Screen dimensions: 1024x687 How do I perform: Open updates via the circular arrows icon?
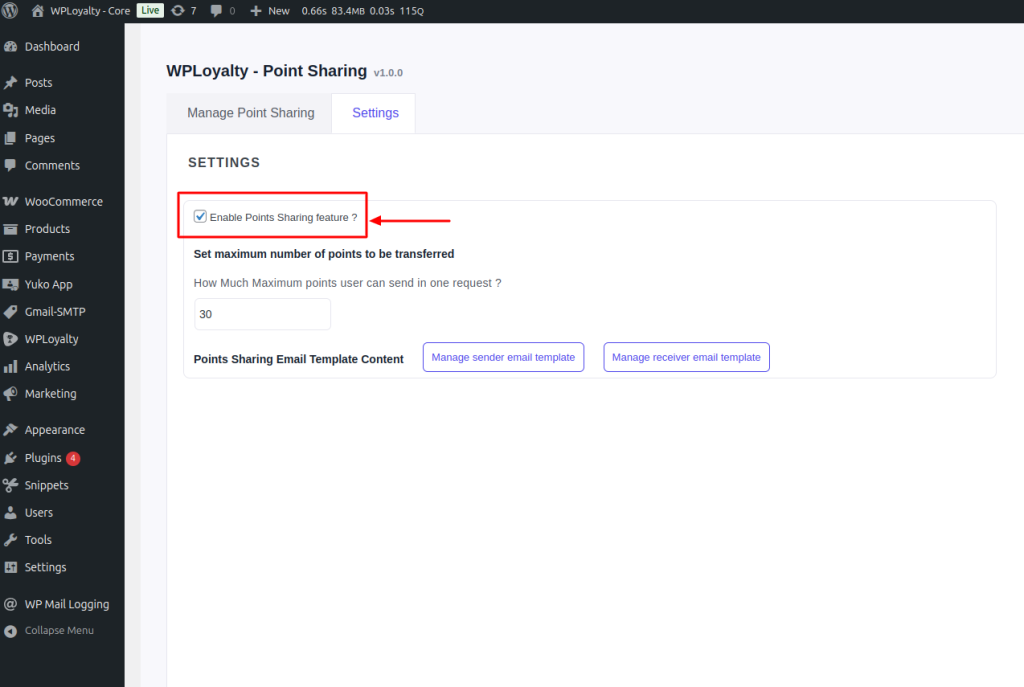pos(178,10)
